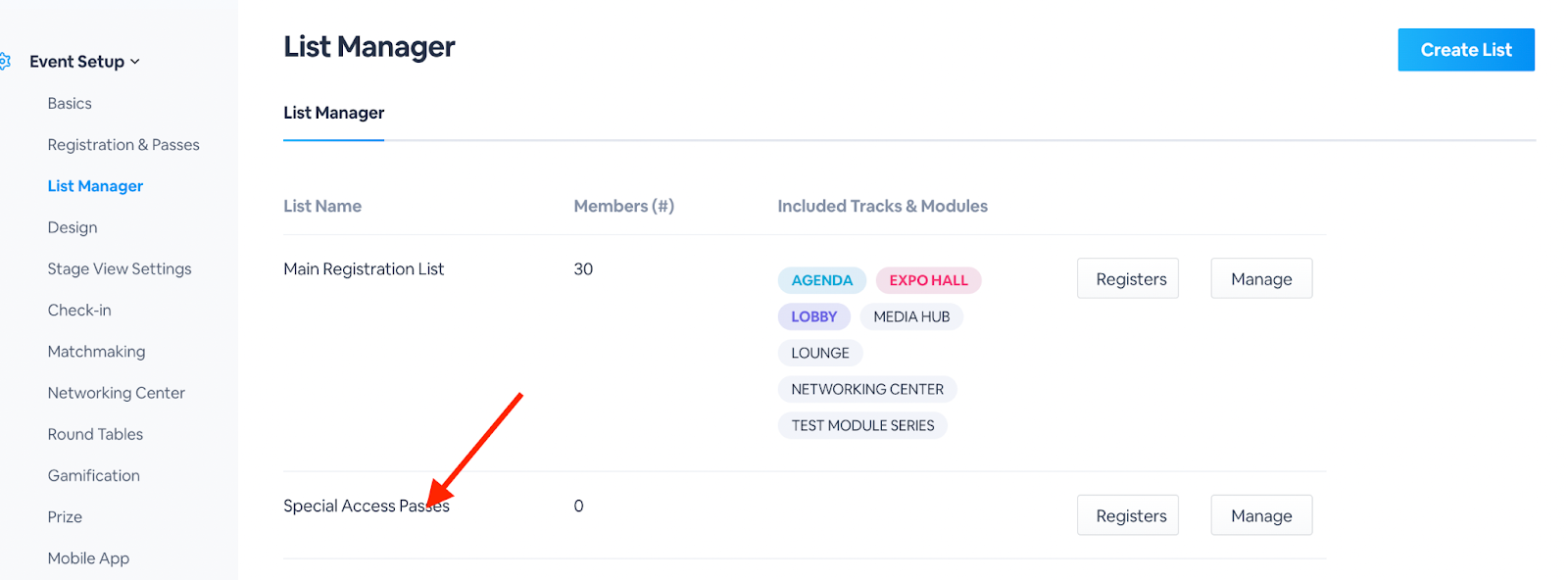Manage the Main Registration List

1261,279
